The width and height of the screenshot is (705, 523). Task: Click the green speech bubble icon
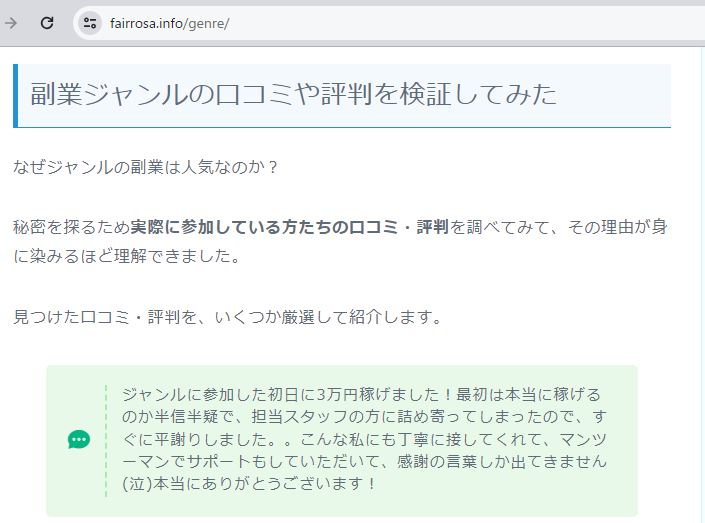click(x=79, y=439)
